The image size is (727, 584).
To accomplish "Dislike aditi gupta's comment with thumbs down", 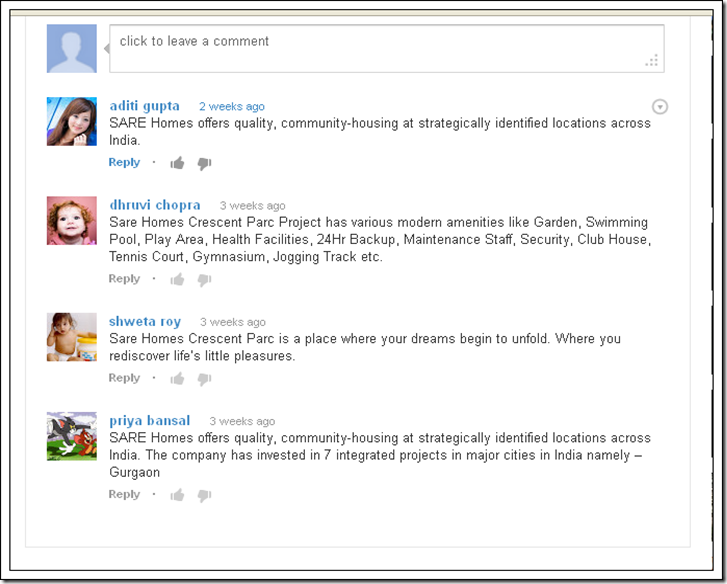I will point(204,164).
